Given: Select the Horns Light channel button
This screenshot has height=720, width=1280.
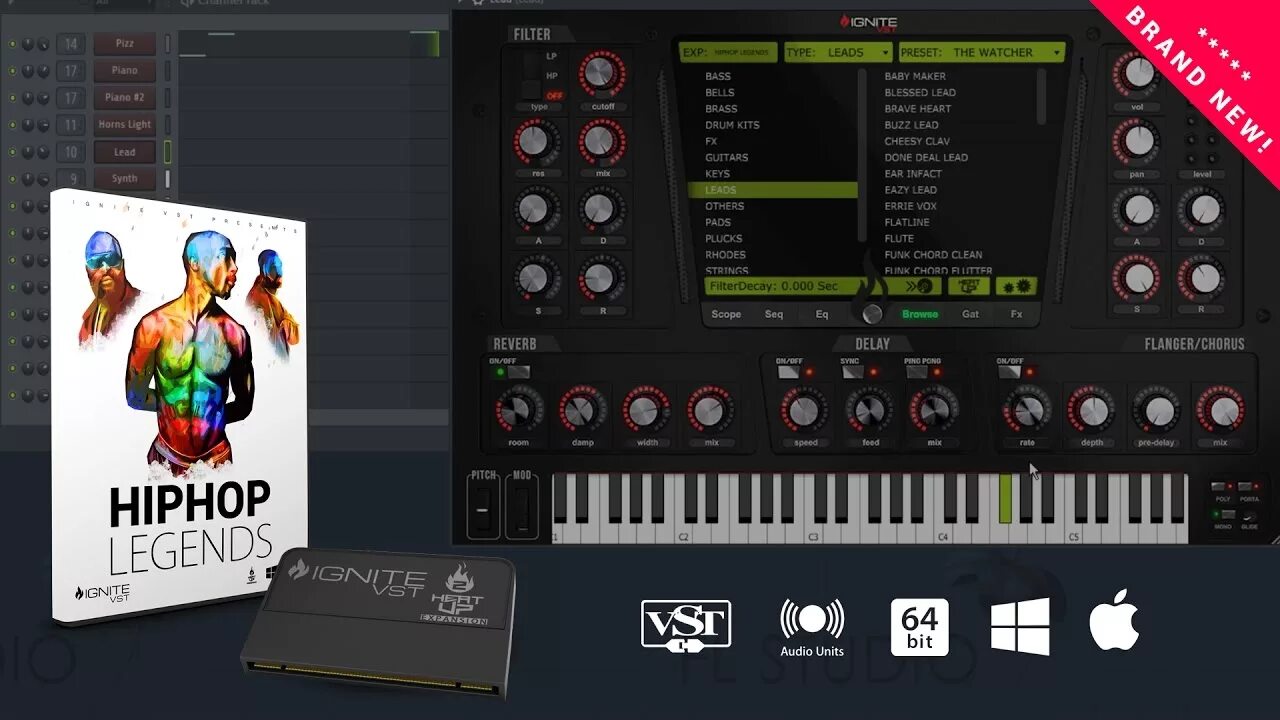Looking at the screenshot, I should [x=124, y=125].
